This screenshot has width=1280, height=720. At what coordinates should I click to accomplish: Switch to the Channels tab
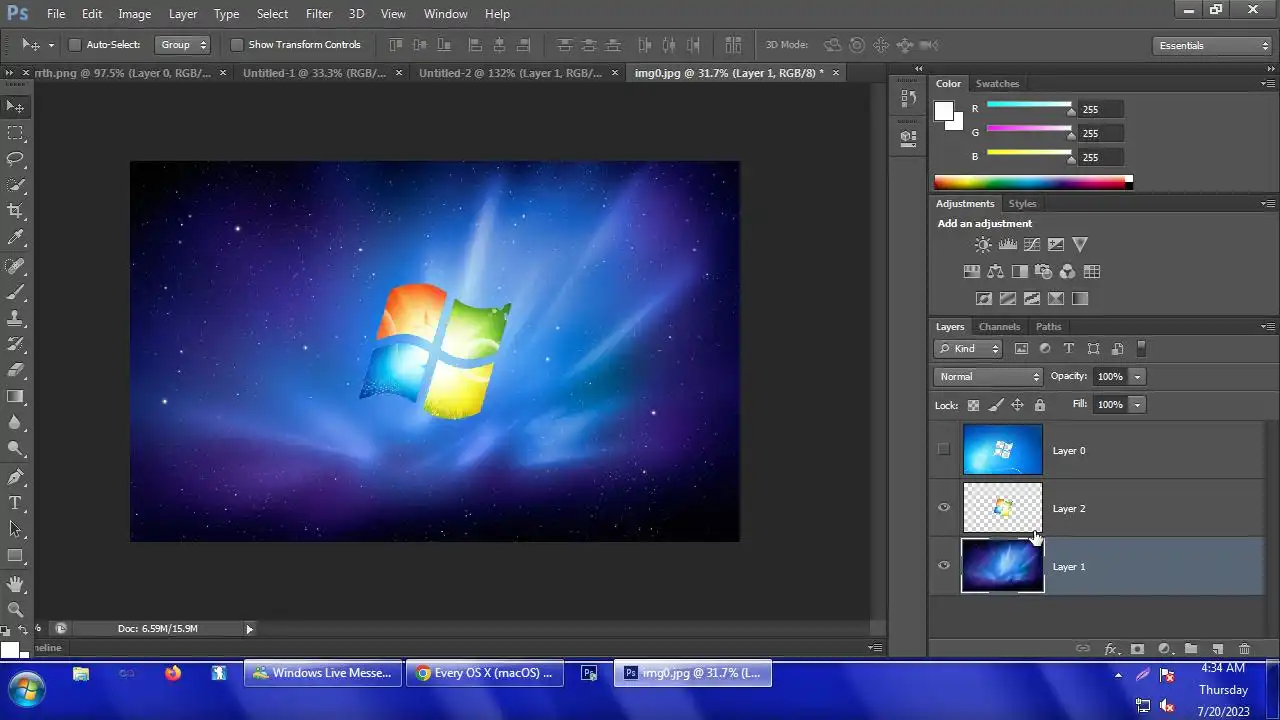[999, 327]
